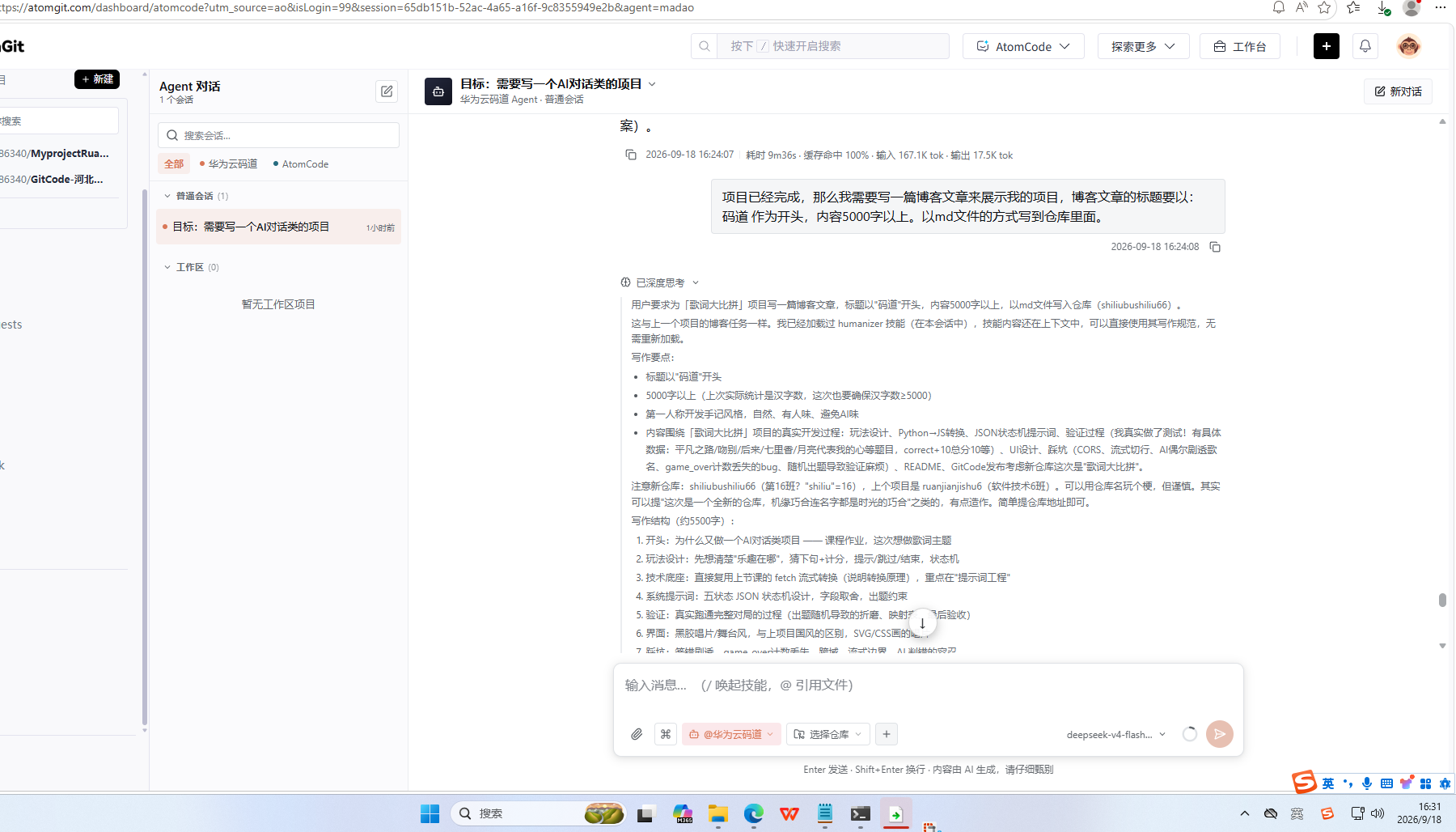The image size is (1456, 832).
Task: Open the deepseek-v4-flash model dropdown
Action: click(x=1116, y=735)
